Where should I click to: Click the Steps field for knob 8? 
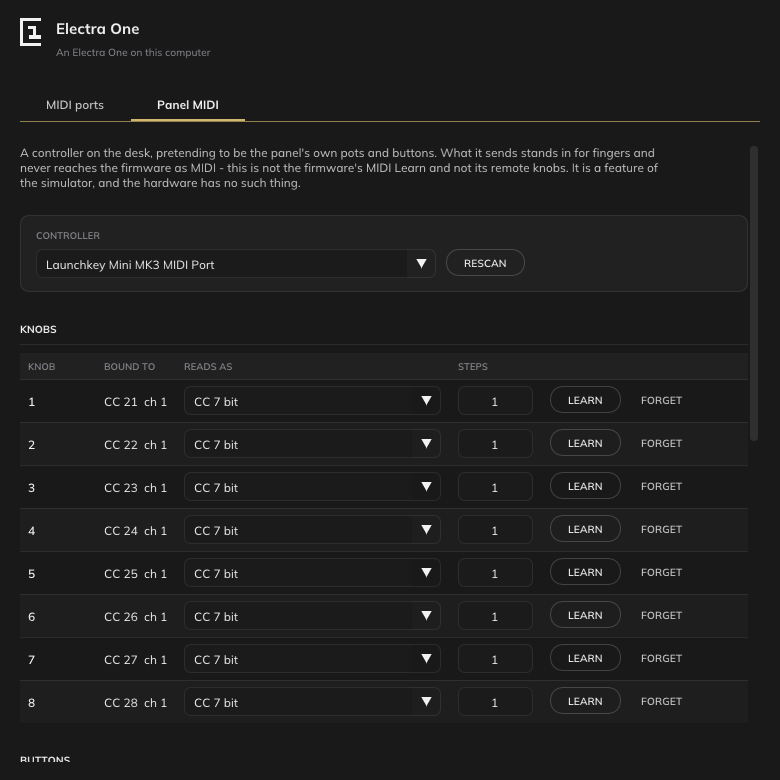[x=495, y=701]
